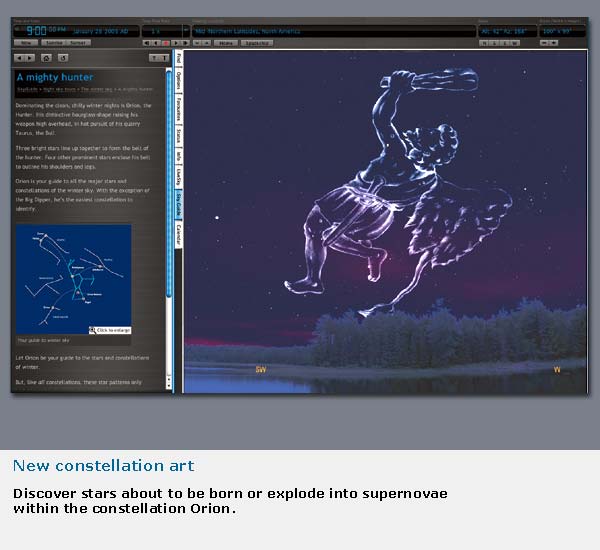
Task: Open the time flow rate dropdown
Action: [x=186, y=30]
